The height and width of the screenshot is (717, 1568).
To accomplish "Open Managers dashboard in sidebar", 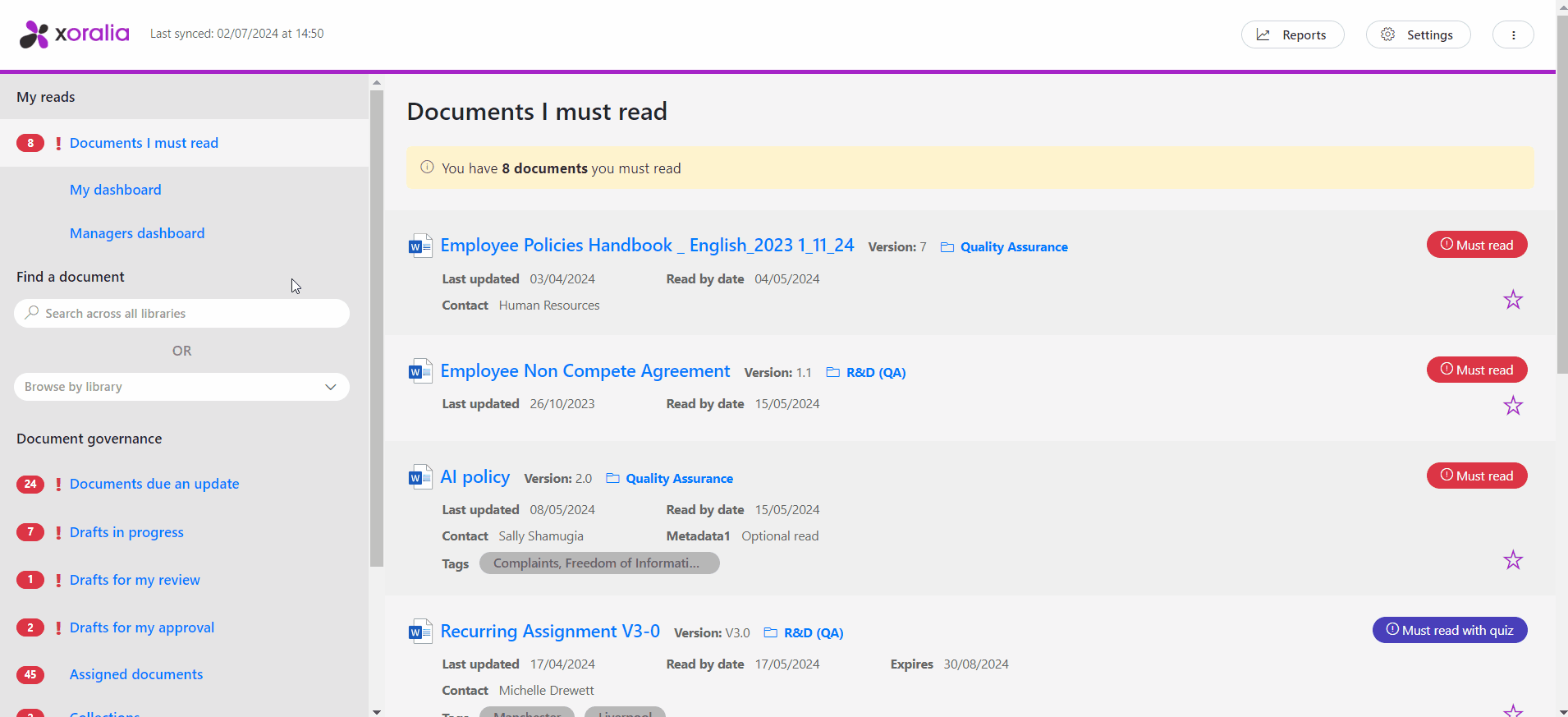I will click(x=137, y=233).
